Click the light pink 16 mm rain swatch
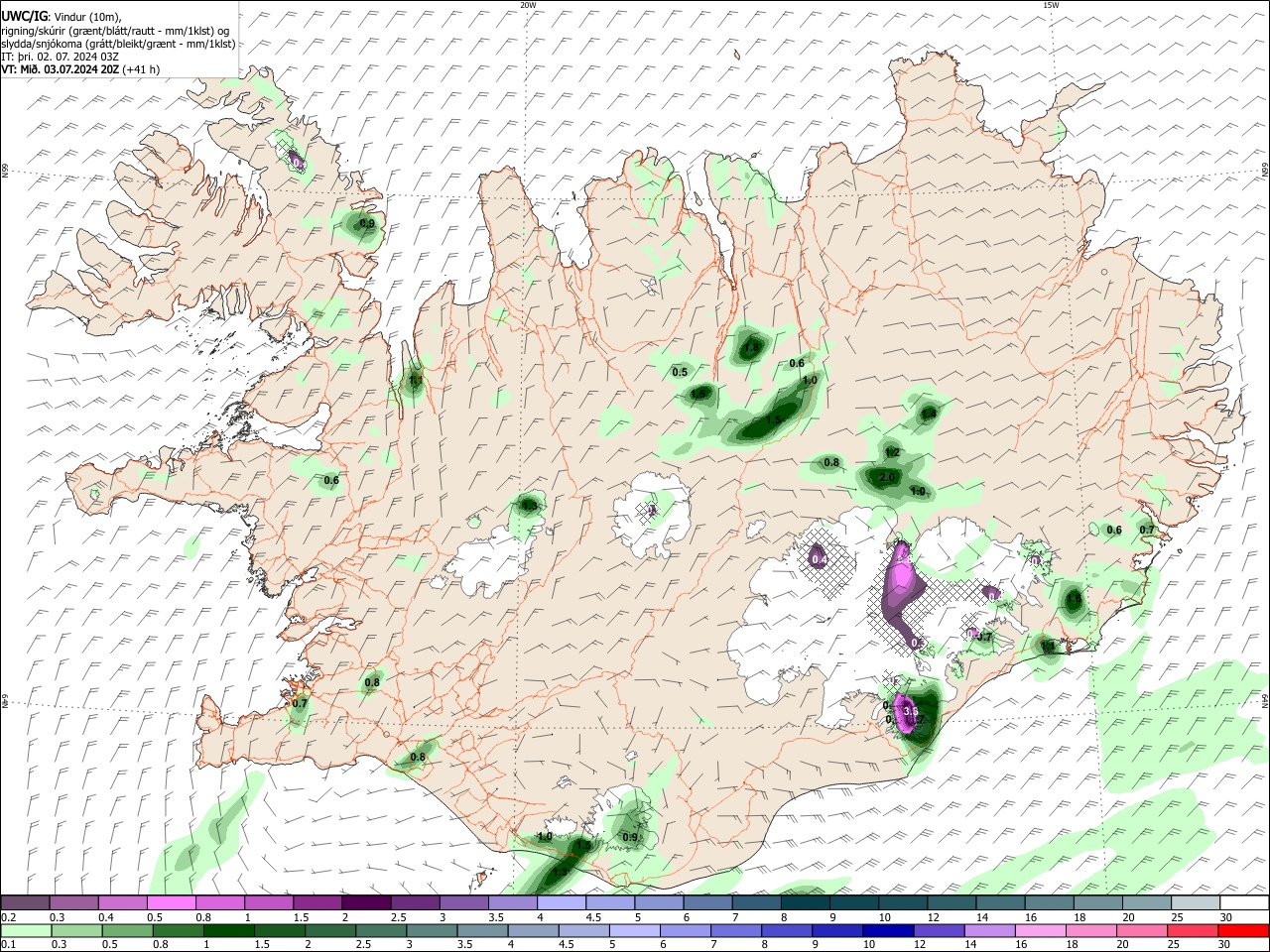This screenshot has height=952, width=1270. [x=1040, y=930]
